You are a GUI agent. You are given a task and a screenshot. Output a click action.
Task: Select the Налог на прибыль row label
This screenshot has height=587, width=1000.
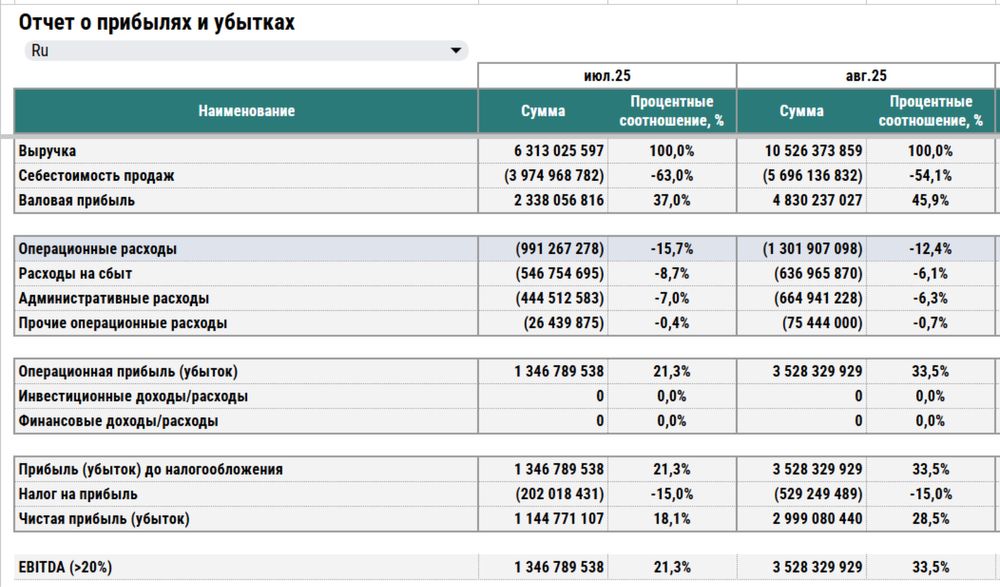click(x=78, y=494)
